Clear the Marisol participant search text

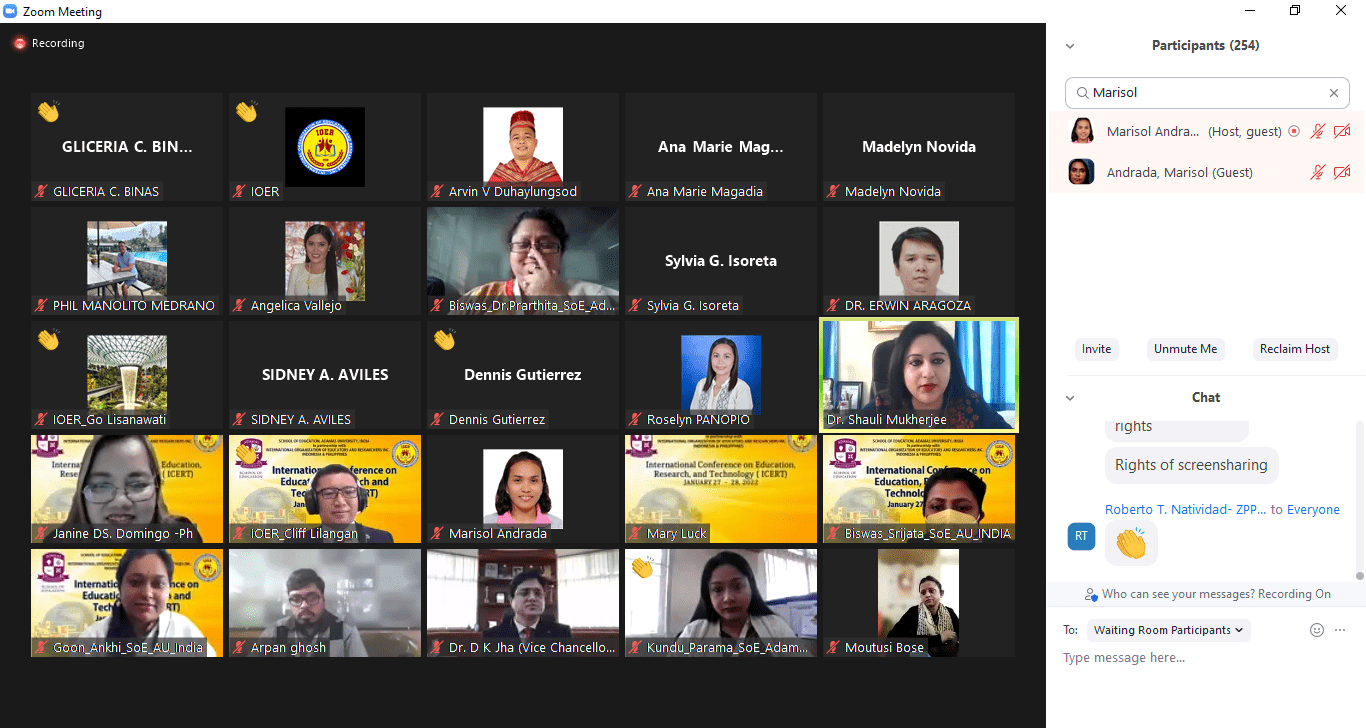click(x=1333, y=93)
